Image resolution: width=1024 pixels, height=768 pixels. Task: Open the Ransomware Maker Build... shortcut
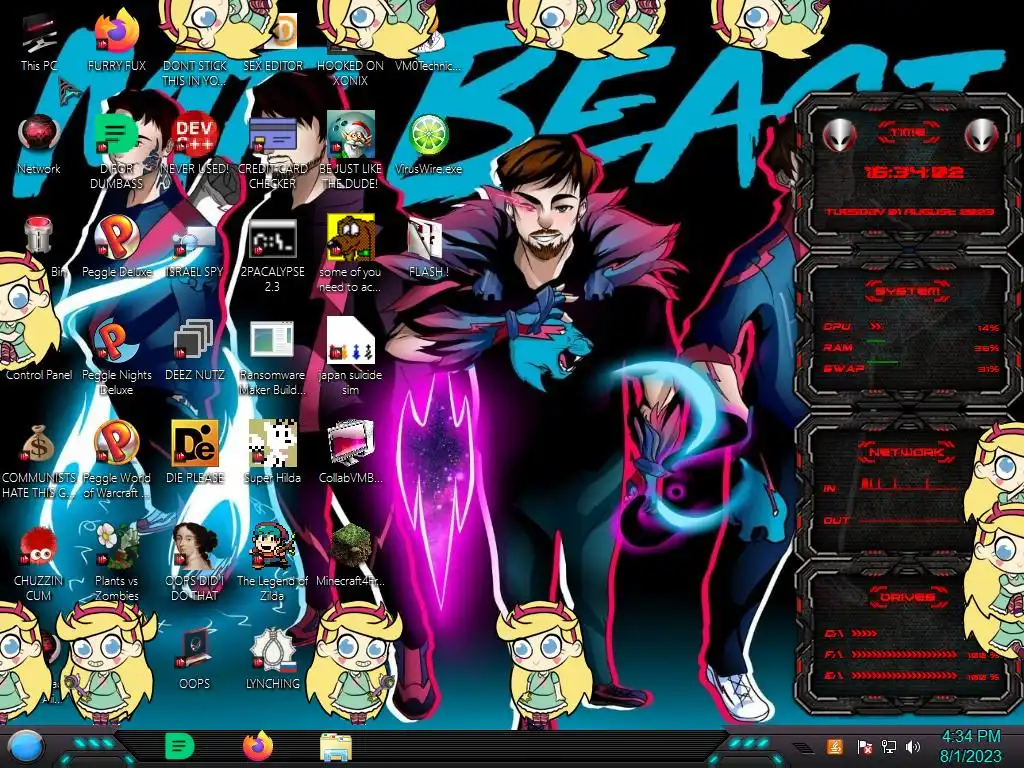[x=272, y=358]
